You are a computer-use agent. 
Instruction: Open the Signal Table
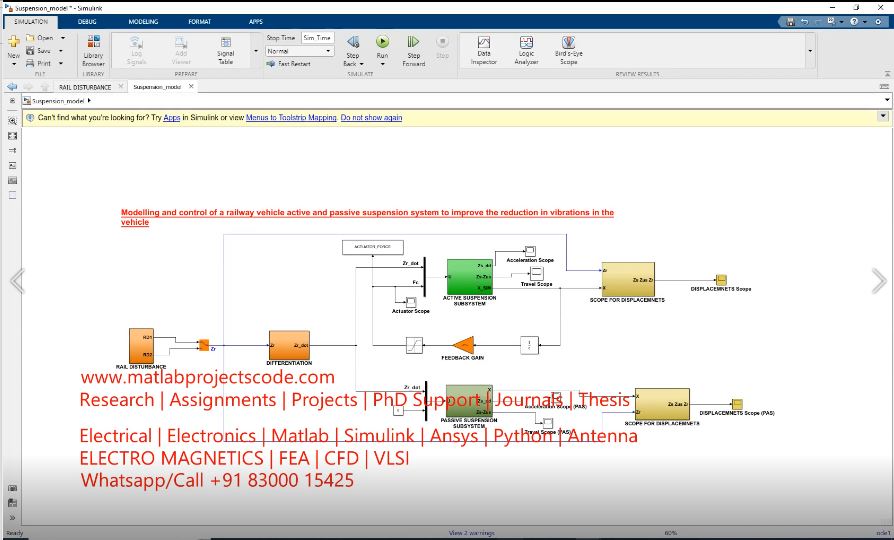point(225,50)
